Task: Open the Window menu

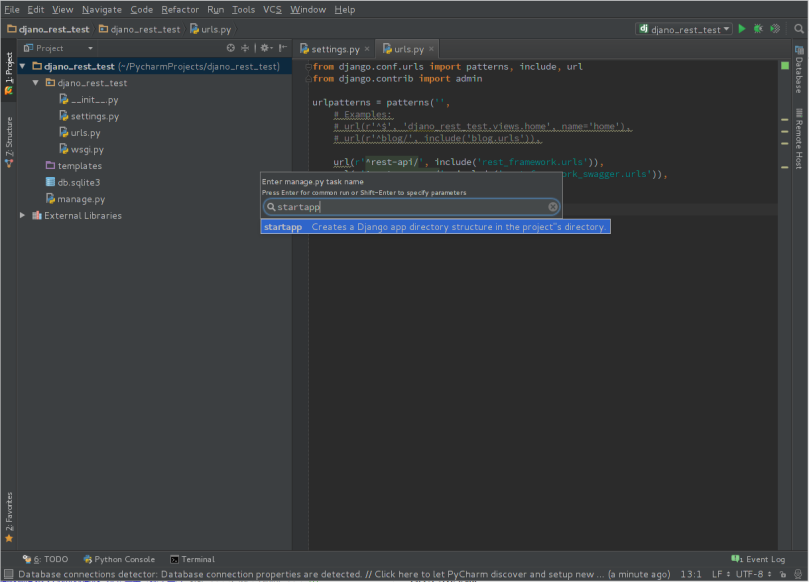Action: (x=308, y=9)
